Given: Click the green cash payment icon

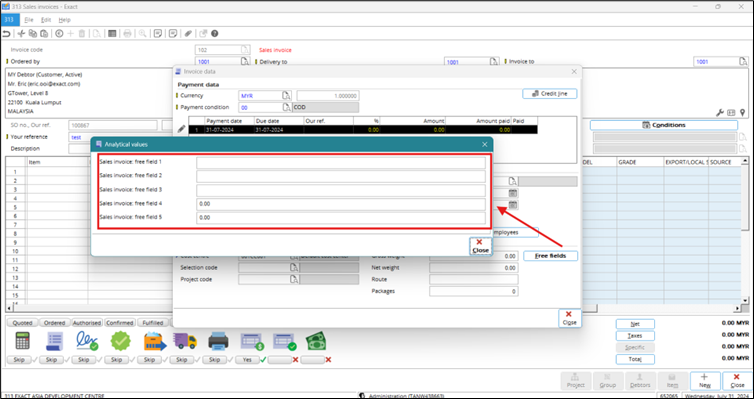Looking at the screenshot, I should pyautogui.click(x=316, y=341).
